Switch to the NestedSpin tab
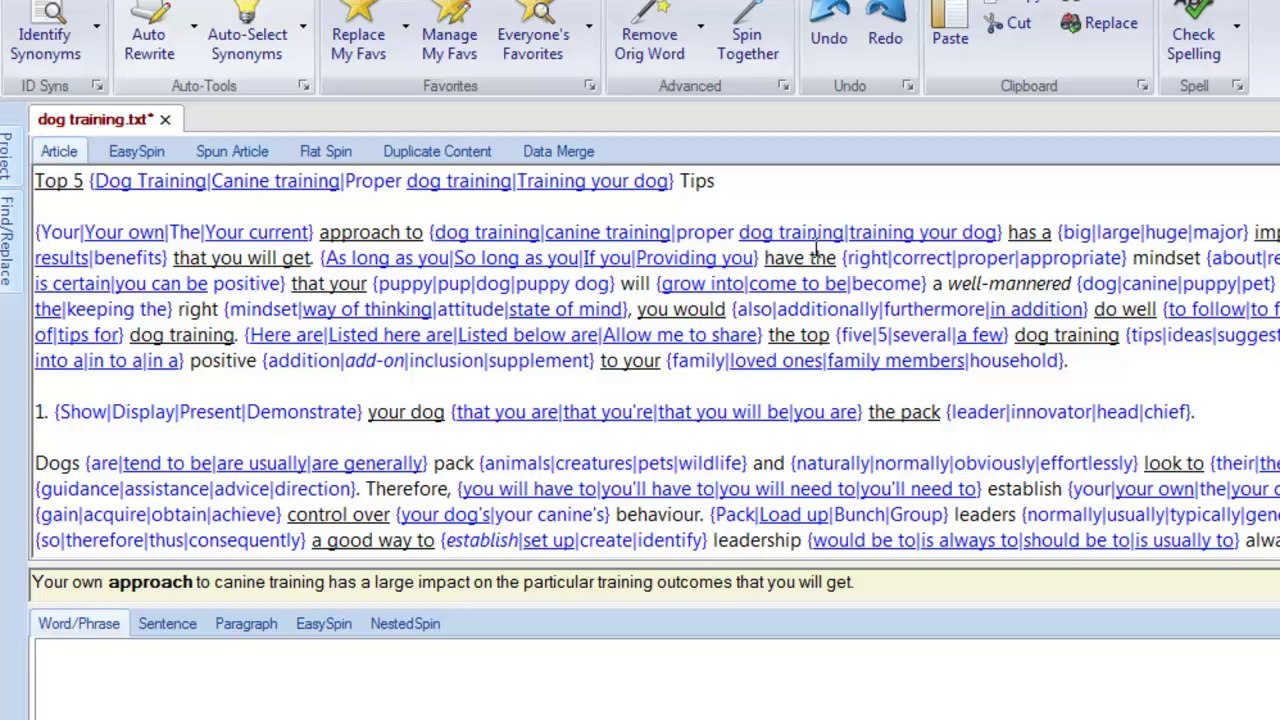The width and height of the screenshot is (1280, 720). pyautogui.click(x=405, y=623)
